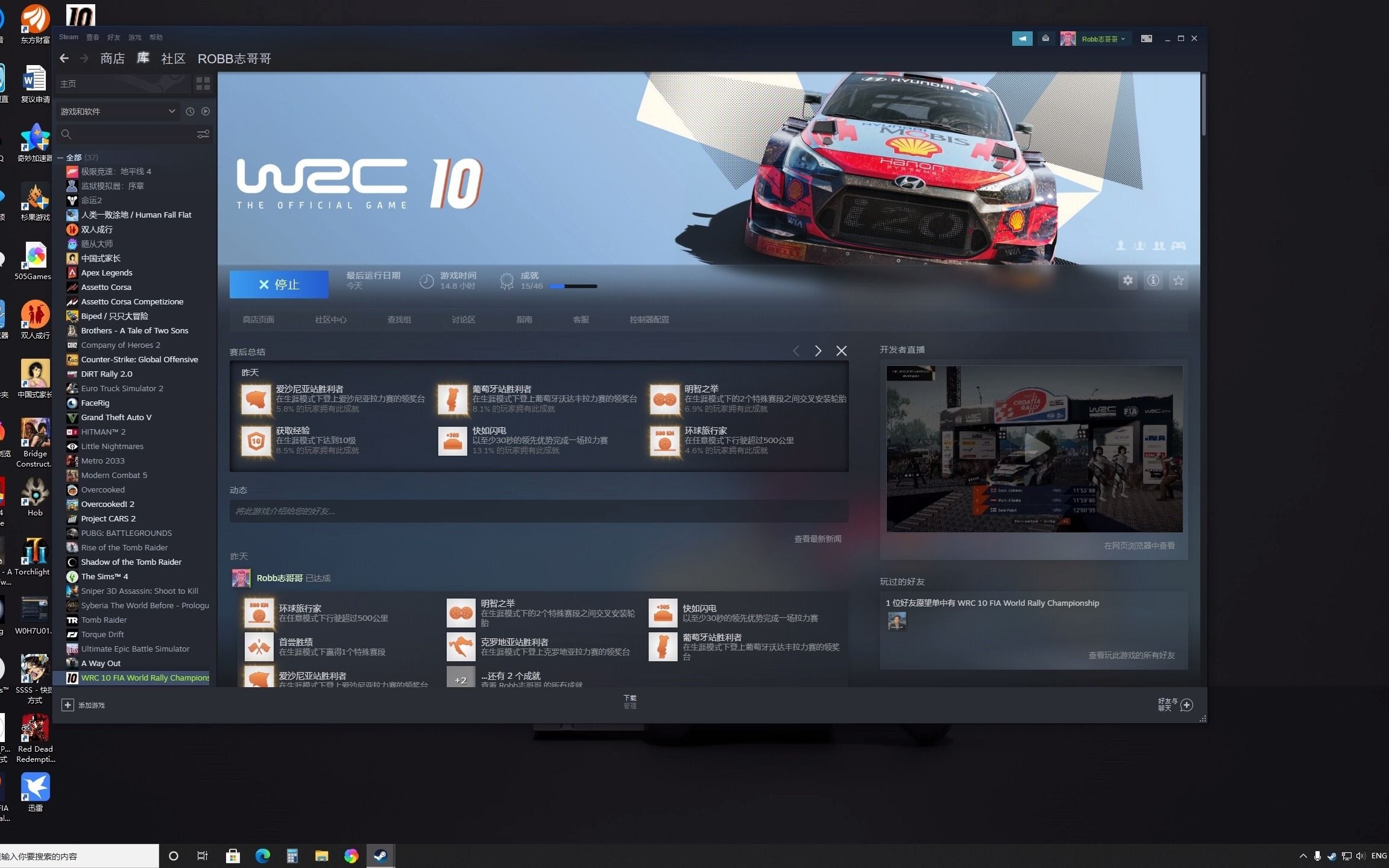Open the 商店页面 link
The image size is (1389, 868).
(258, 319)
